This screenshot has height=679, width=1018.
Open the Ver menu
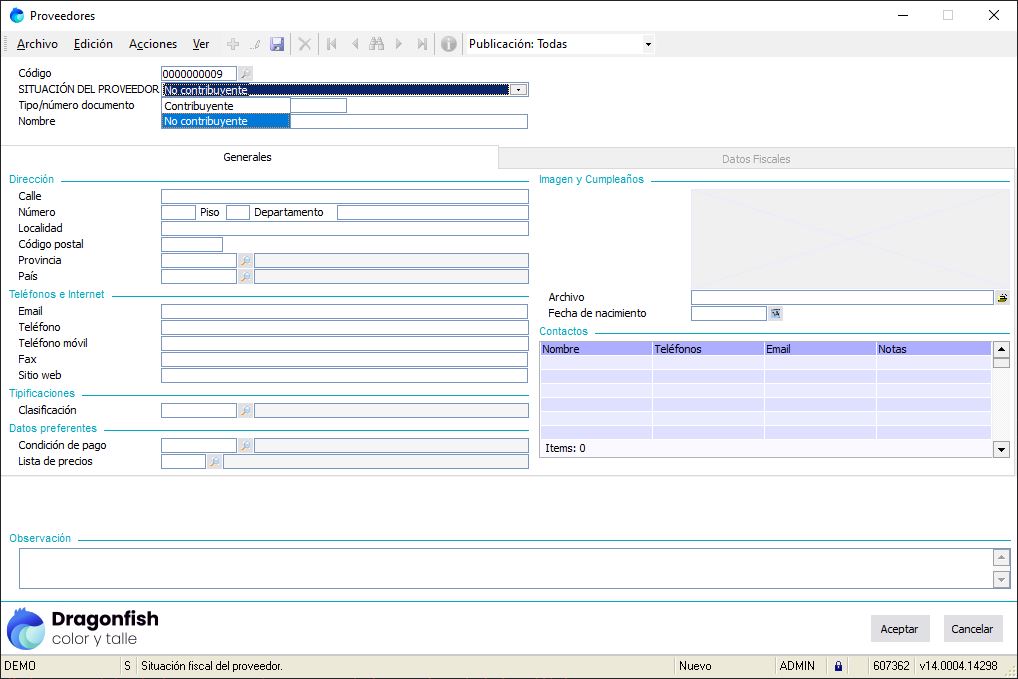201,44
